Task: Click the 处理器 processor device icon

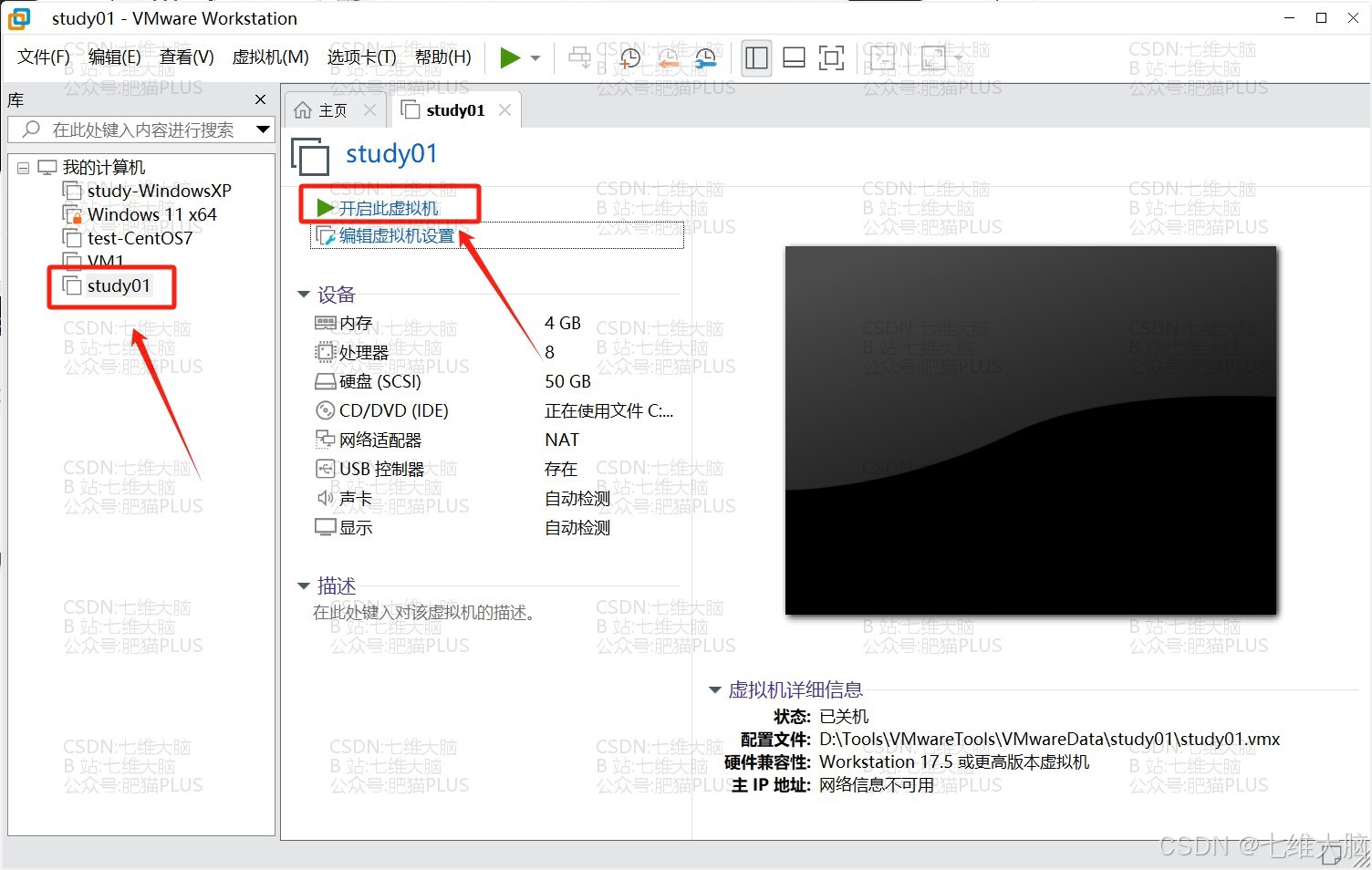Action: (x=325, y=352)
